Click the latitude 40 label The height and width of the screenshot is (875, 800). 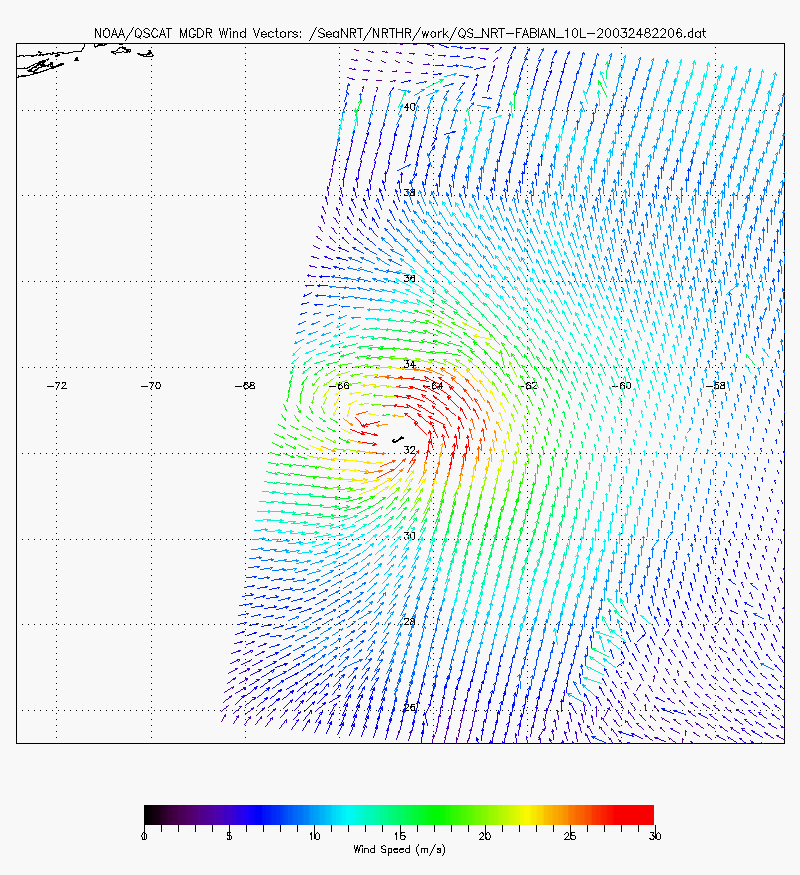point(409,107)
